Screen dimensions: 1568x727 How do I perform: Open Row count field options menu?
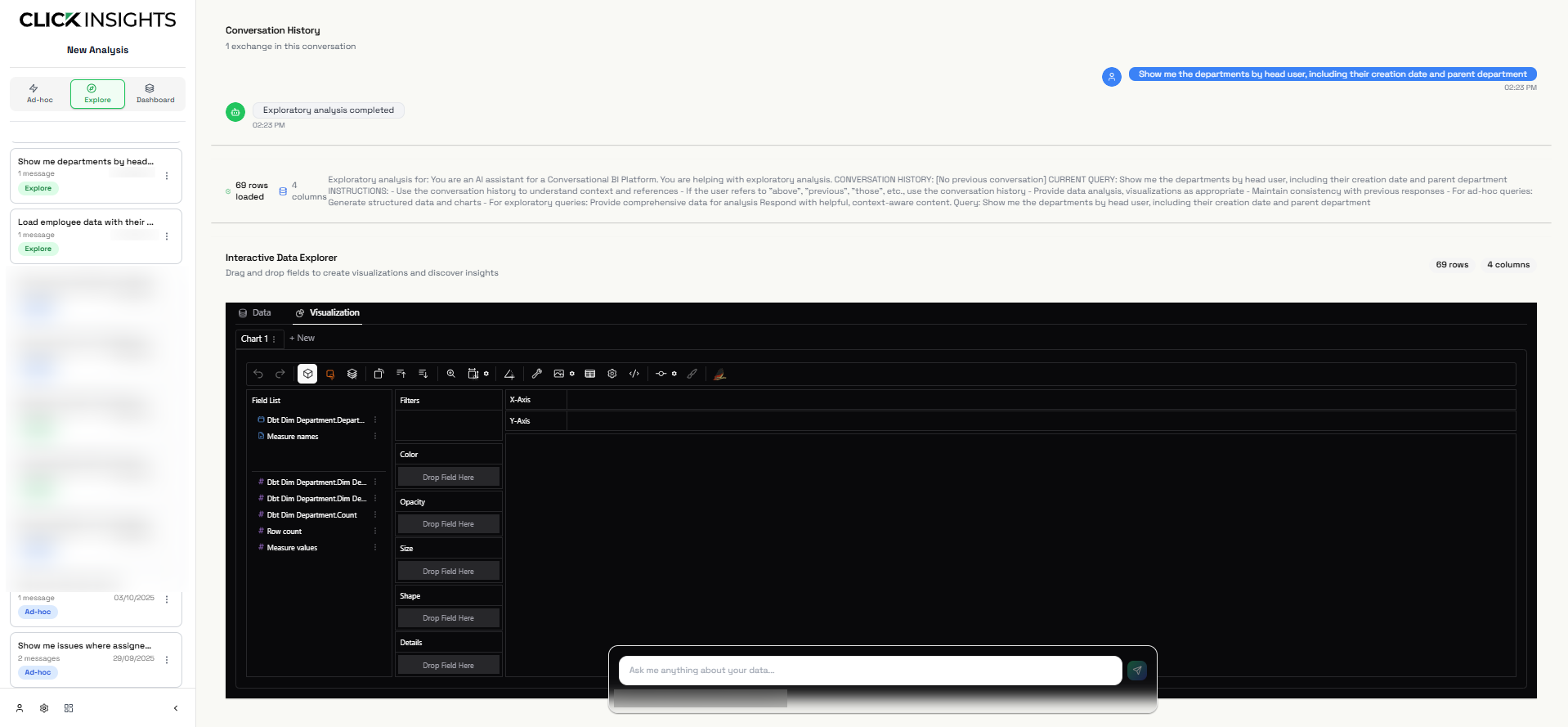click(x=375, y=532)
